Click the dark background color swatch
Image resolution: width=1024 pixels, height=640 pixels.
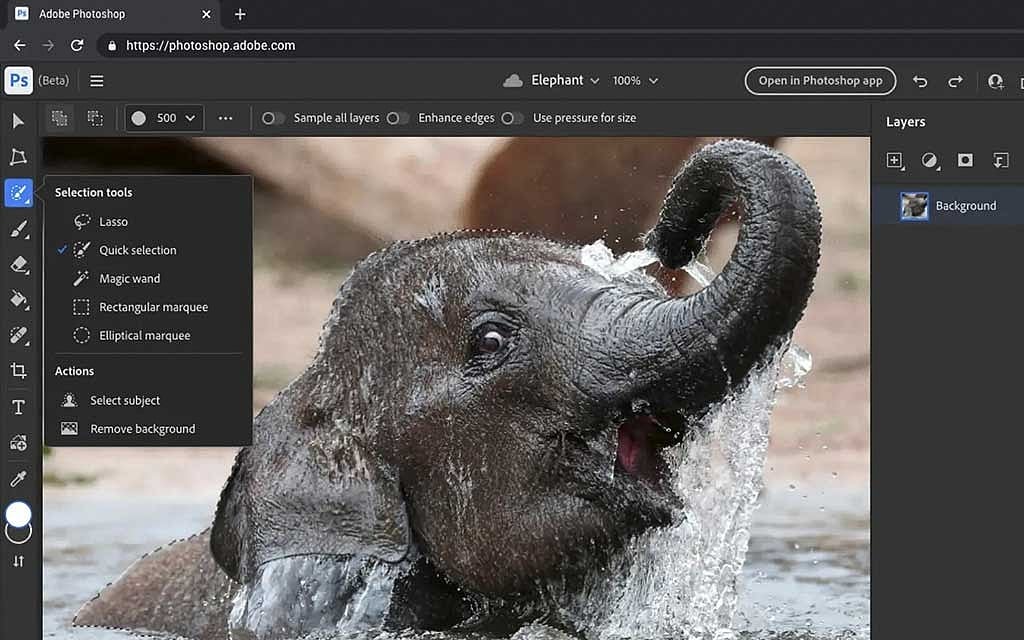pos(18,536)
